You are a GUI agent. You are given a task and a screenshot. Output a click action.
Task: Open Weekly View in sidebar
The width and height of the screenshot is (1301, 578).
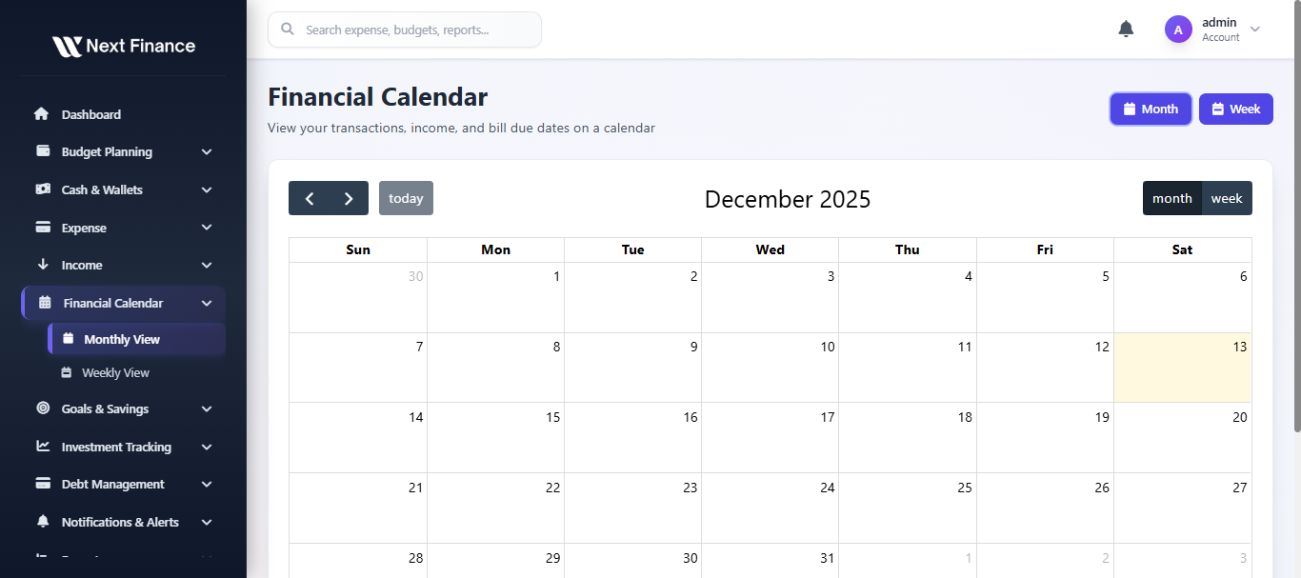(115, 373)
